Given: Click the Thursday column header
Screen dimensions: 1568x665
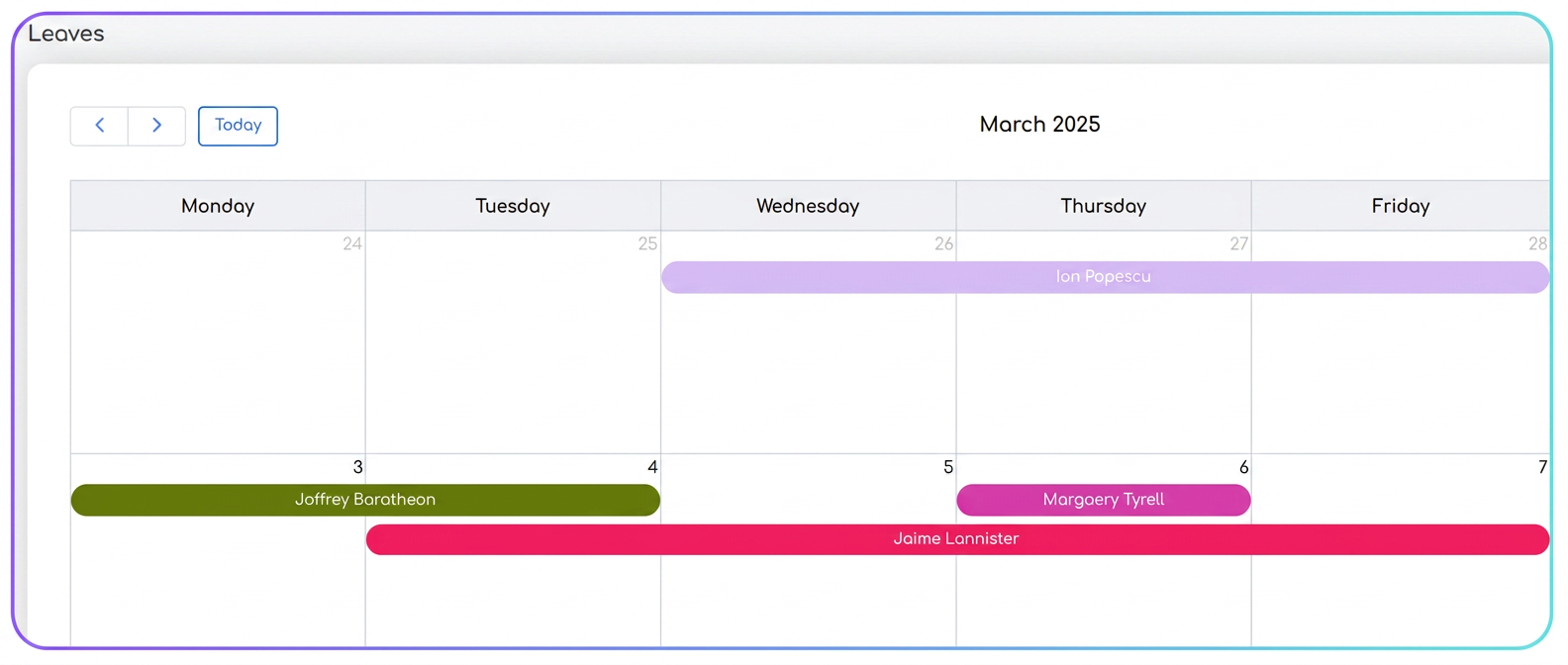Looking at the screenshot, I should click(x=1104, y=206).
